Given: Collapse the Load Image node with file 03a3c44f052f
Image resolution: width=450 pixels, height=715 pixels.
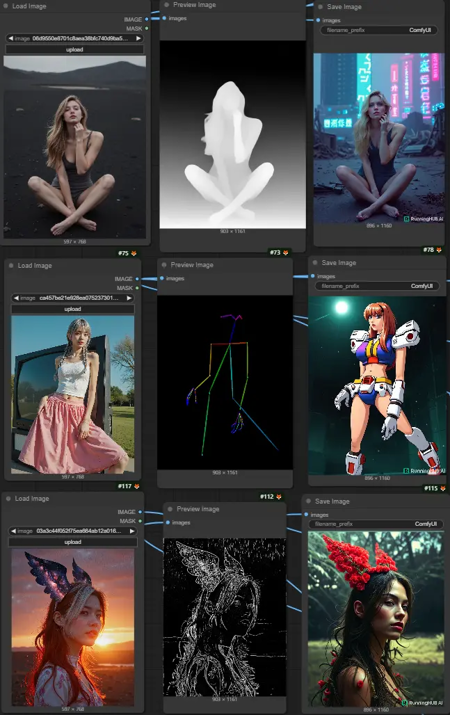Looking at the screenshot, I should (8, 498).
